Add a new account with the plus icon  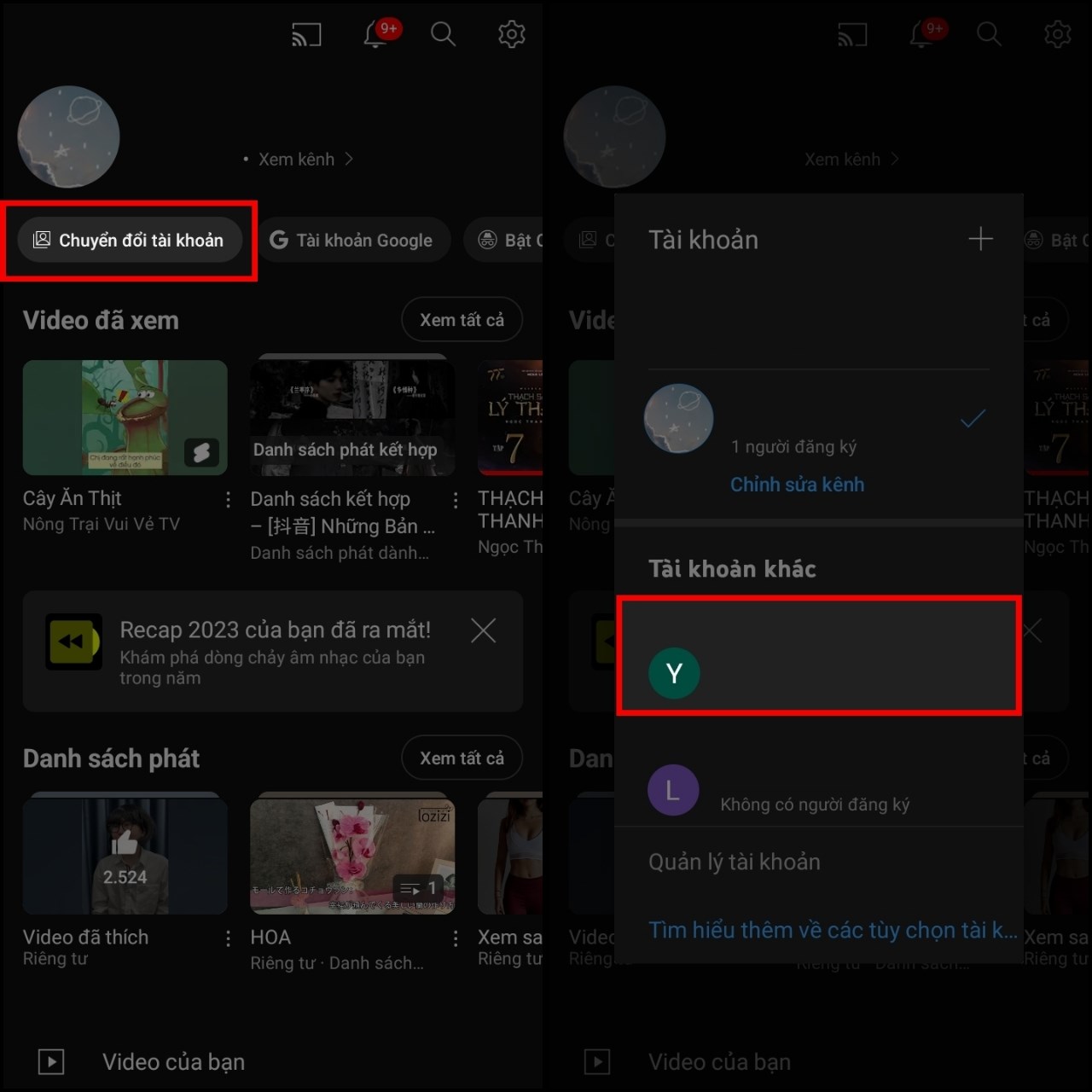tap(981, 239)
